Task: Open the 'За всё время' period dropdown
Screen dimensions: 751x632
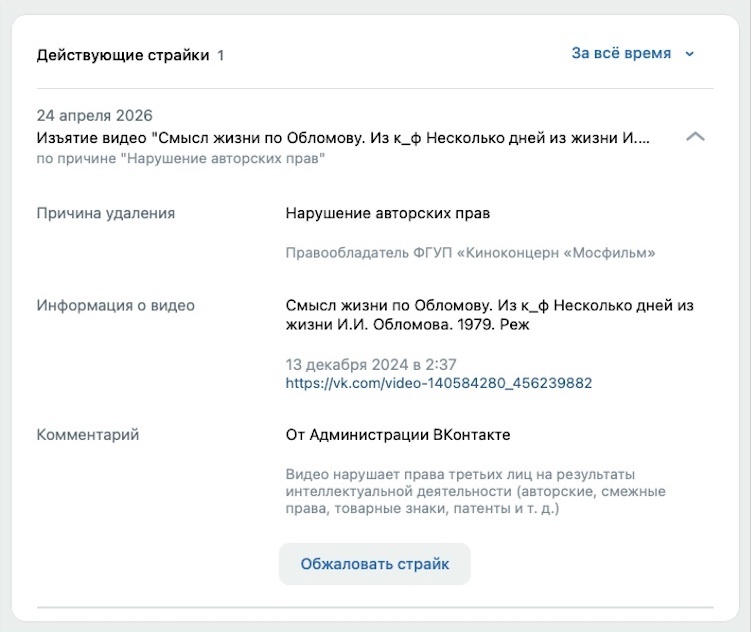Action: coord(633,53)
